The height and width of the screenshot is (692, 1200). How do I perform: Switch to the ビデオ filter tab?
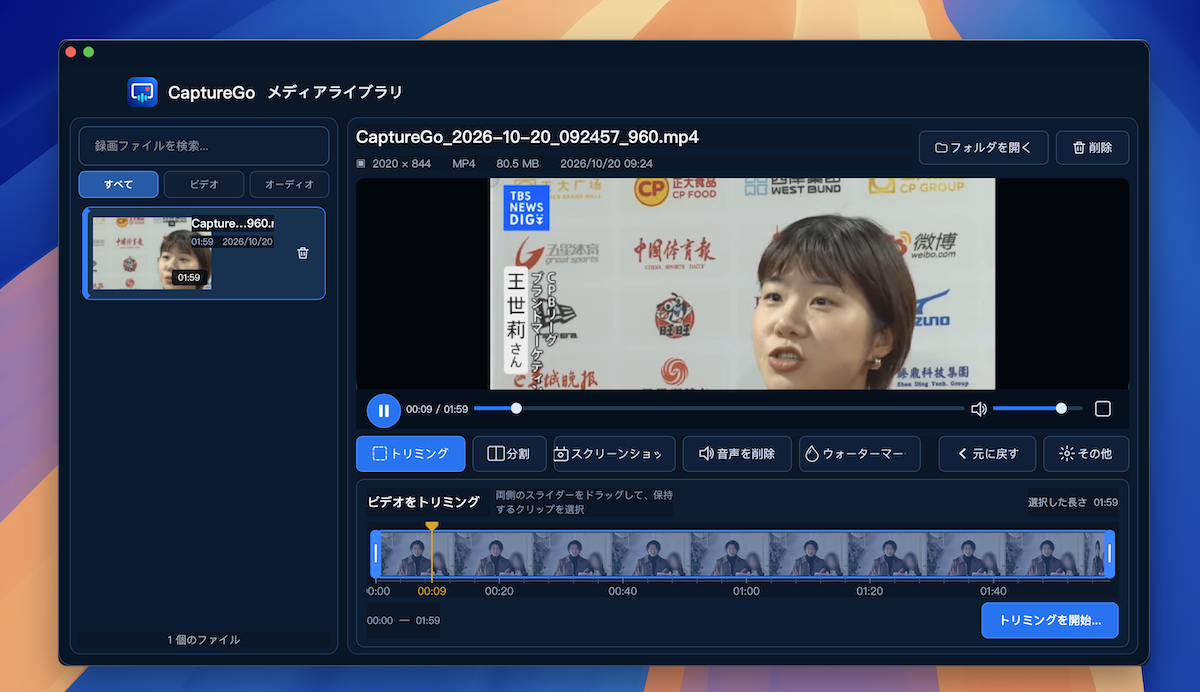click(204, 184)
